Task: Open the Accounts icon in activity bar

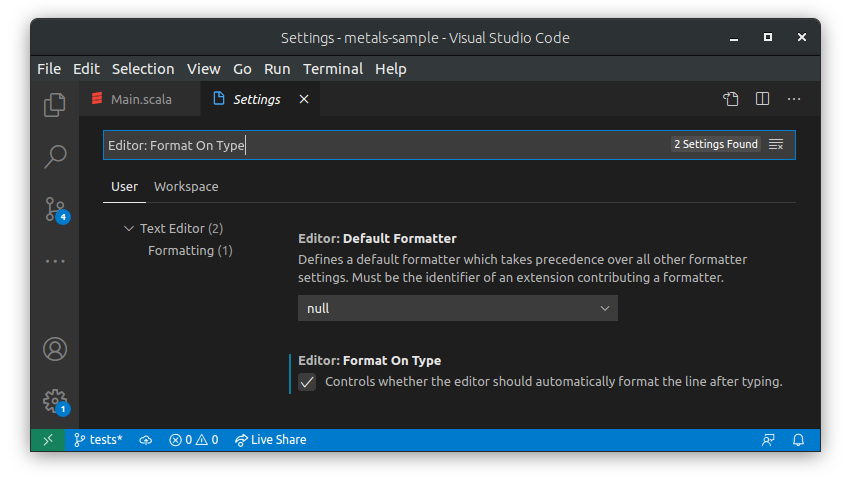Action: pyautogui.click(x=55, y=349)
